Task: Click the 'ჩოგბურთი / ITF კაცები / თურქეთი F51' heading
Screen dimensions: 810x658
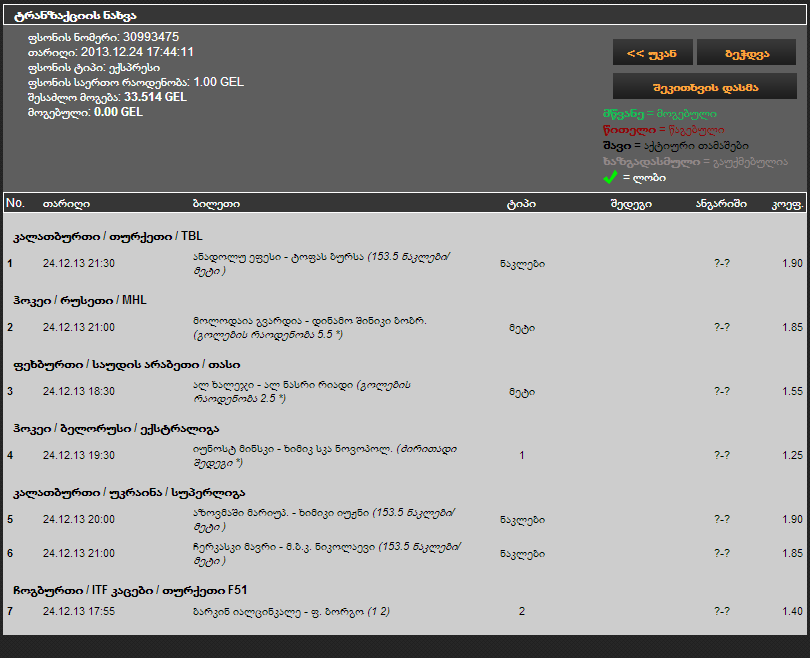Action: (130, 590)
